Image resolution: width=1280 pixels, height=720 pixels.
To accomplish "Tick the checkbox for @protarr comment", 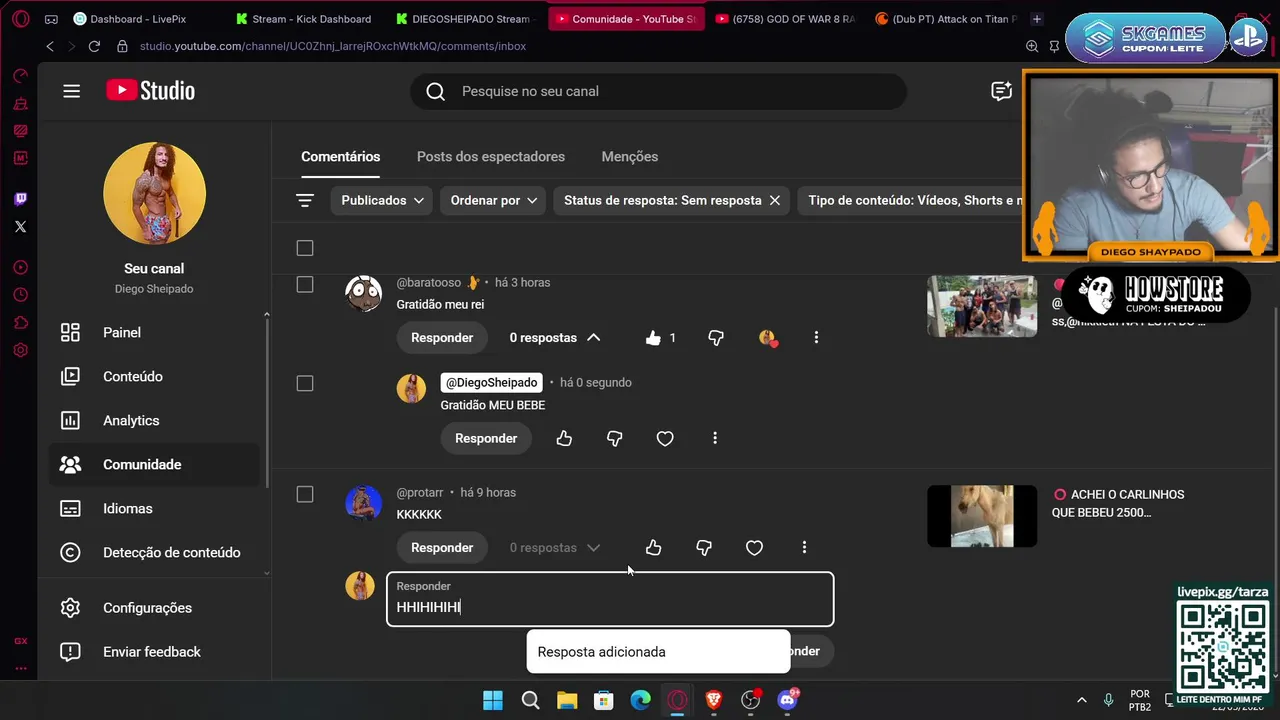I will click(305, 495).
